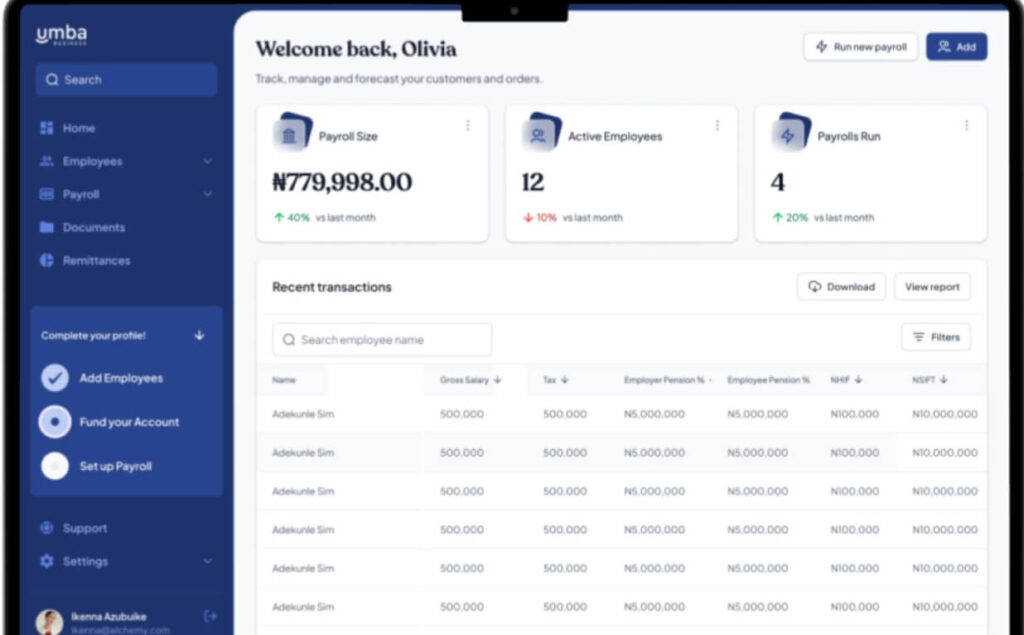This screenshot has height=635, width=1024.
Task: Select the Home icon in the sidebar
Action: [45, 128]
